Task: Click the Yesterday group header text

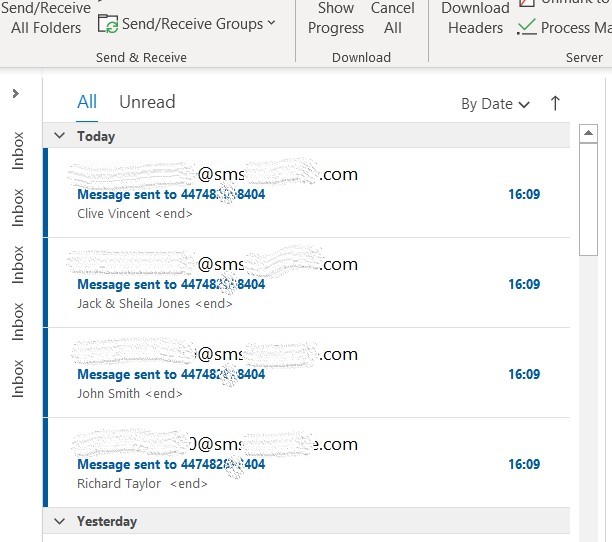Action: click(107, 521)
